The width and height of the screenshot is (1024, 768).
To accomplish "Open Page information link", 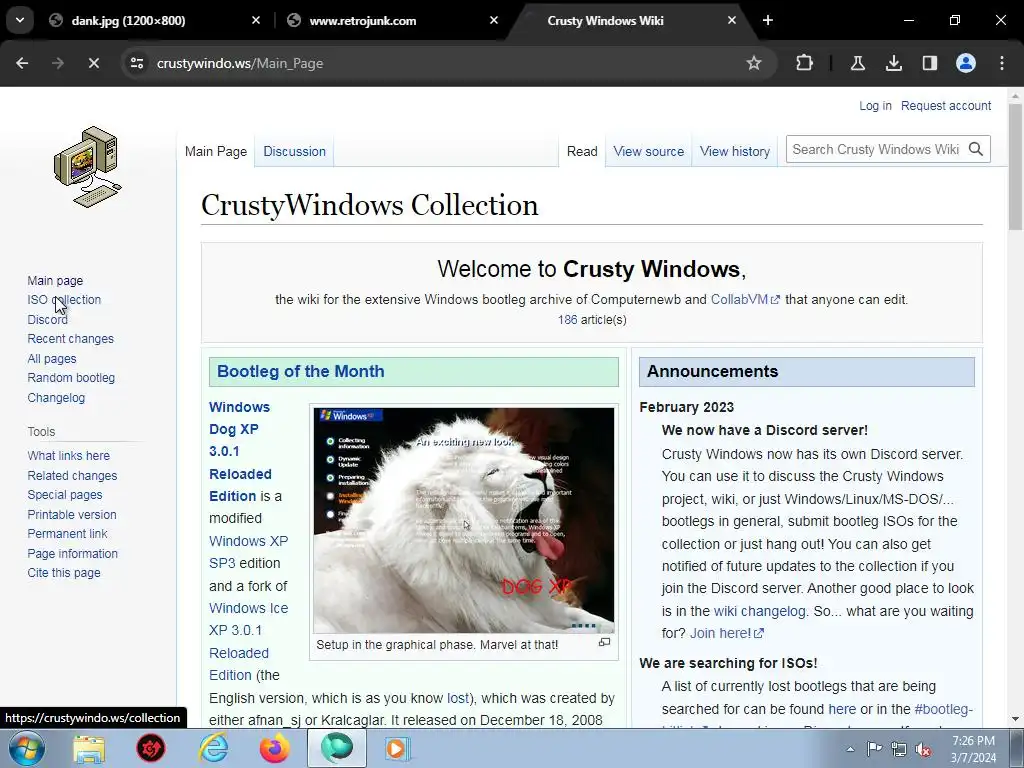I will pyautogui.click(x=72, y=554).
